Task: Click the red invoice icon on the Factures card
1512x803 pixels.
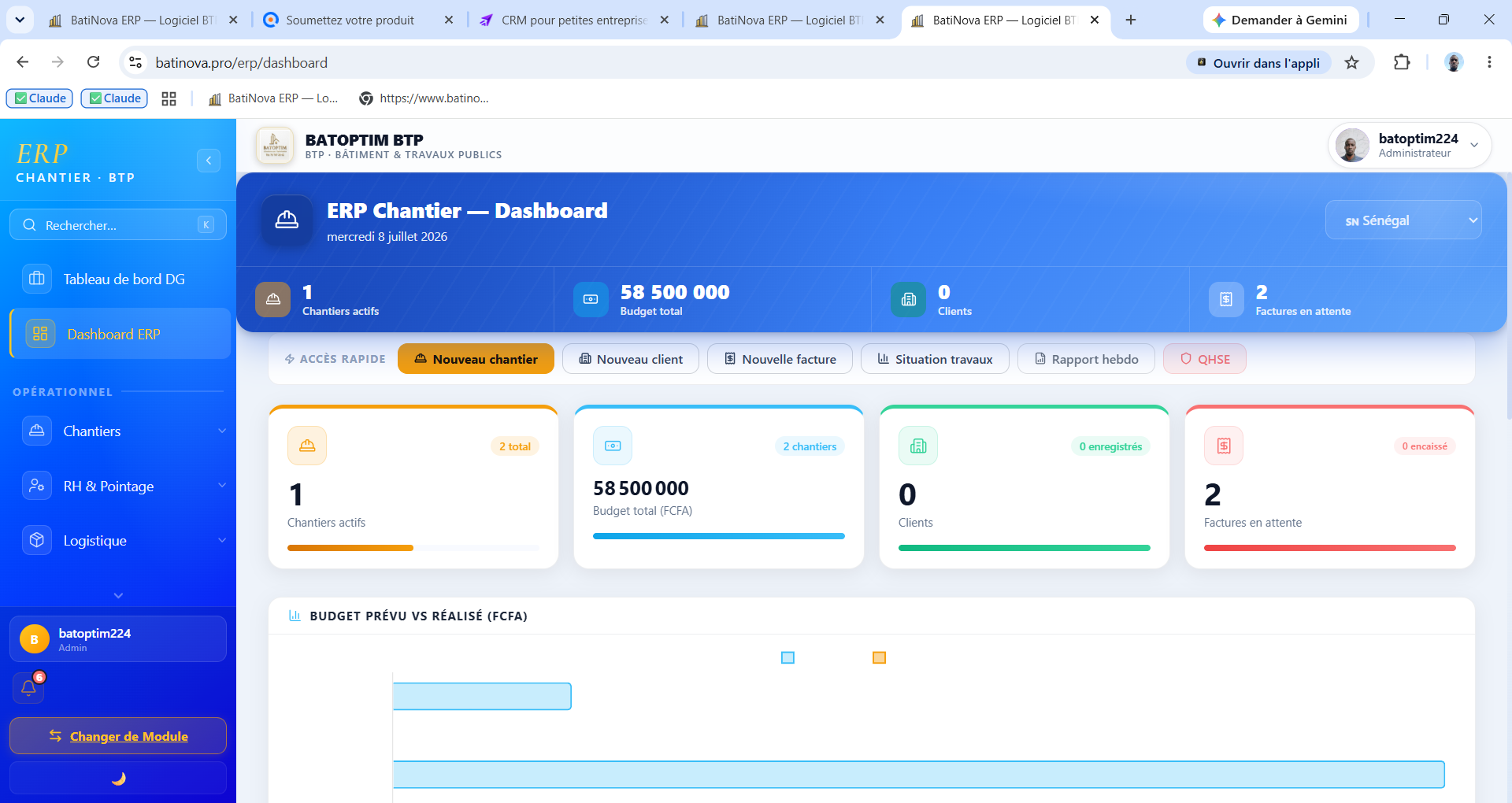Action: pos(1224,446)
